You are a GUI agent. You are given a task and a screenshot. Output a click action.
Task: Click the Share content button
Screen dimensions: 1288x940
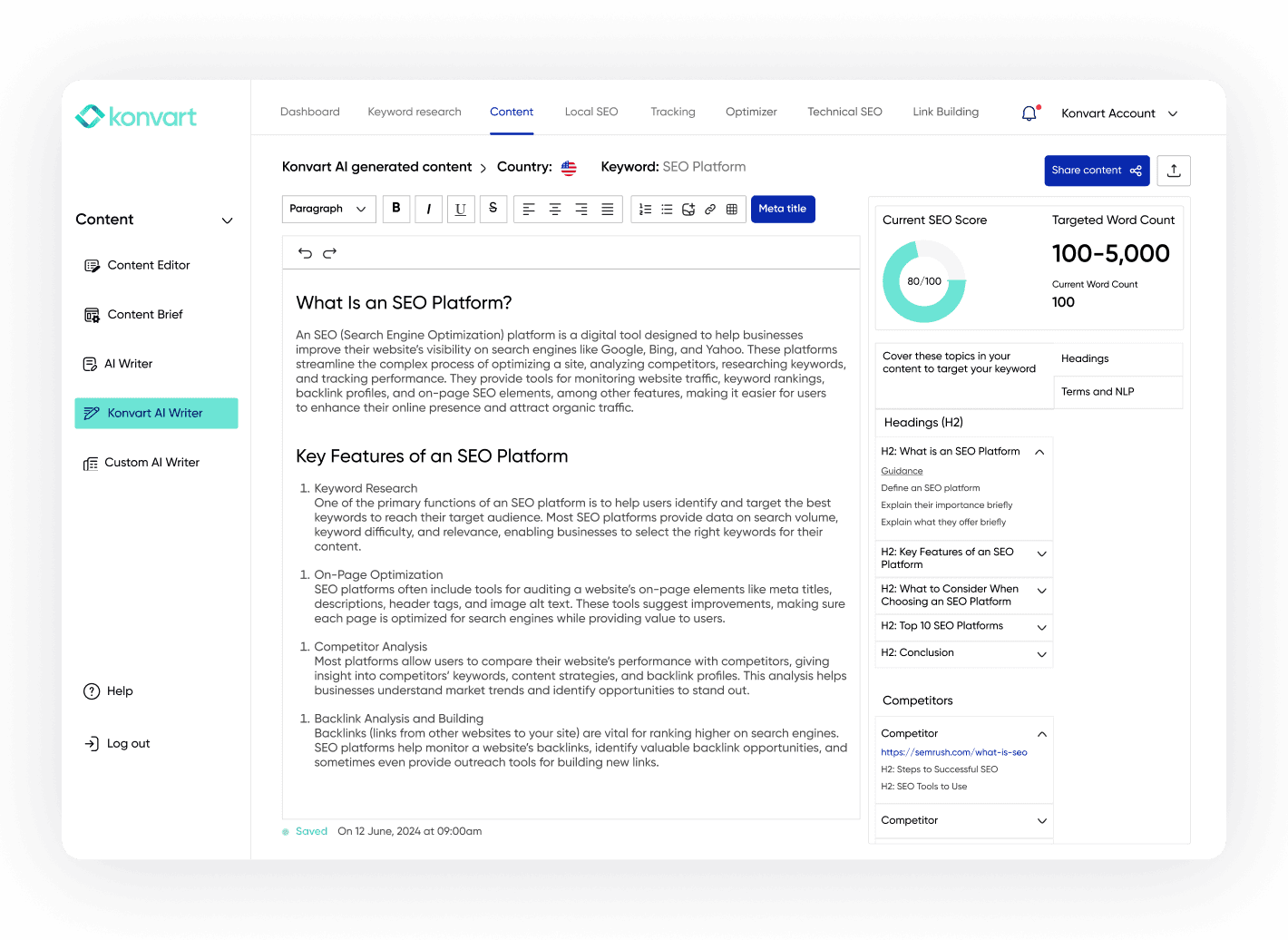(x=1096, y=171)
